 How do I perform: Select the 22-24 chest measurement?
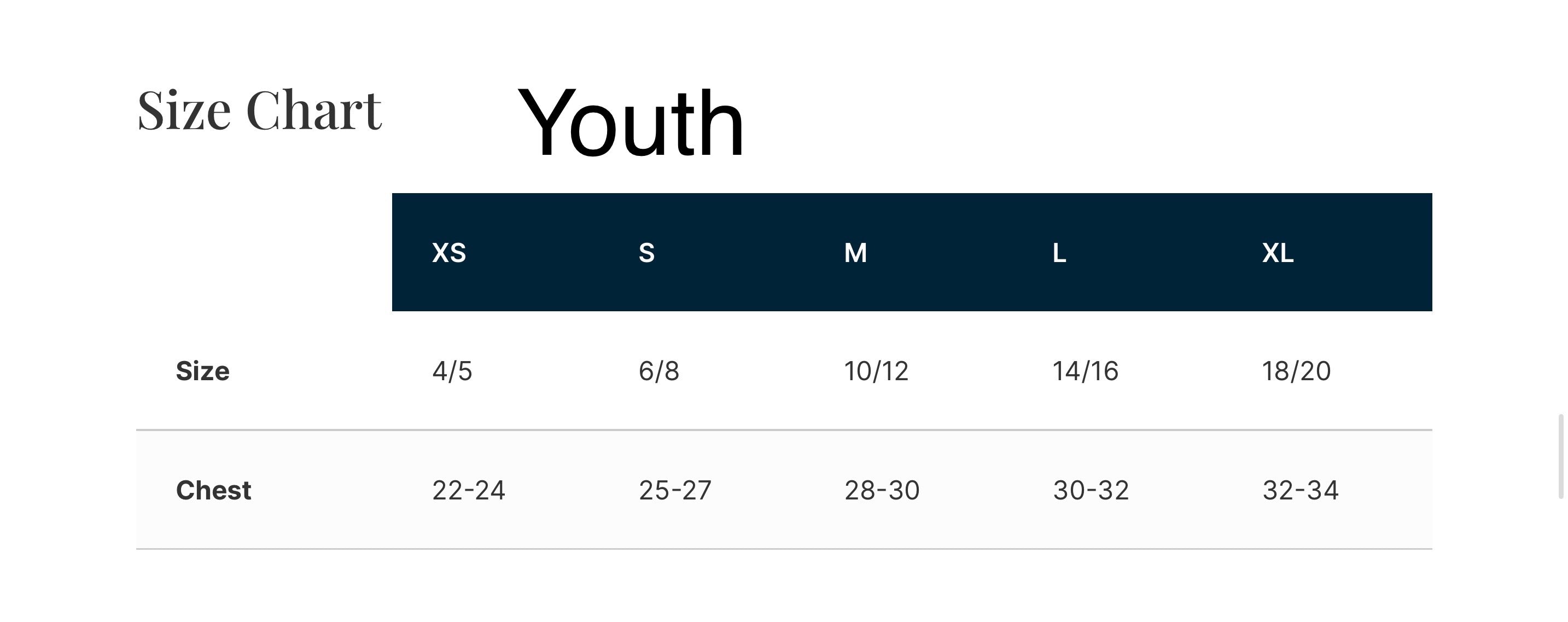[468, 491]
